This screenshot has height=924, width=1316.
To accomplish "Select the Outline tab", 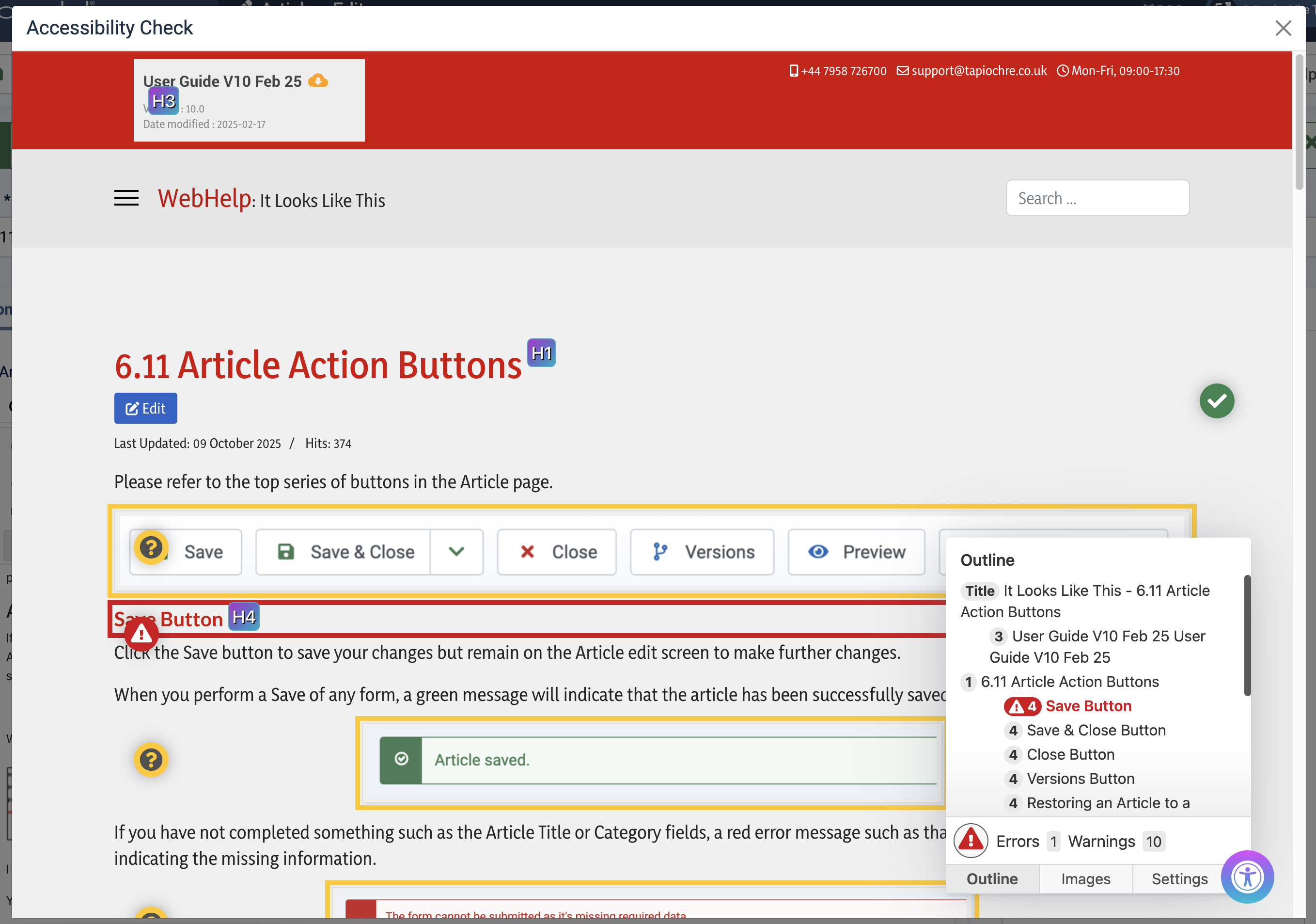I will (992, 879).
